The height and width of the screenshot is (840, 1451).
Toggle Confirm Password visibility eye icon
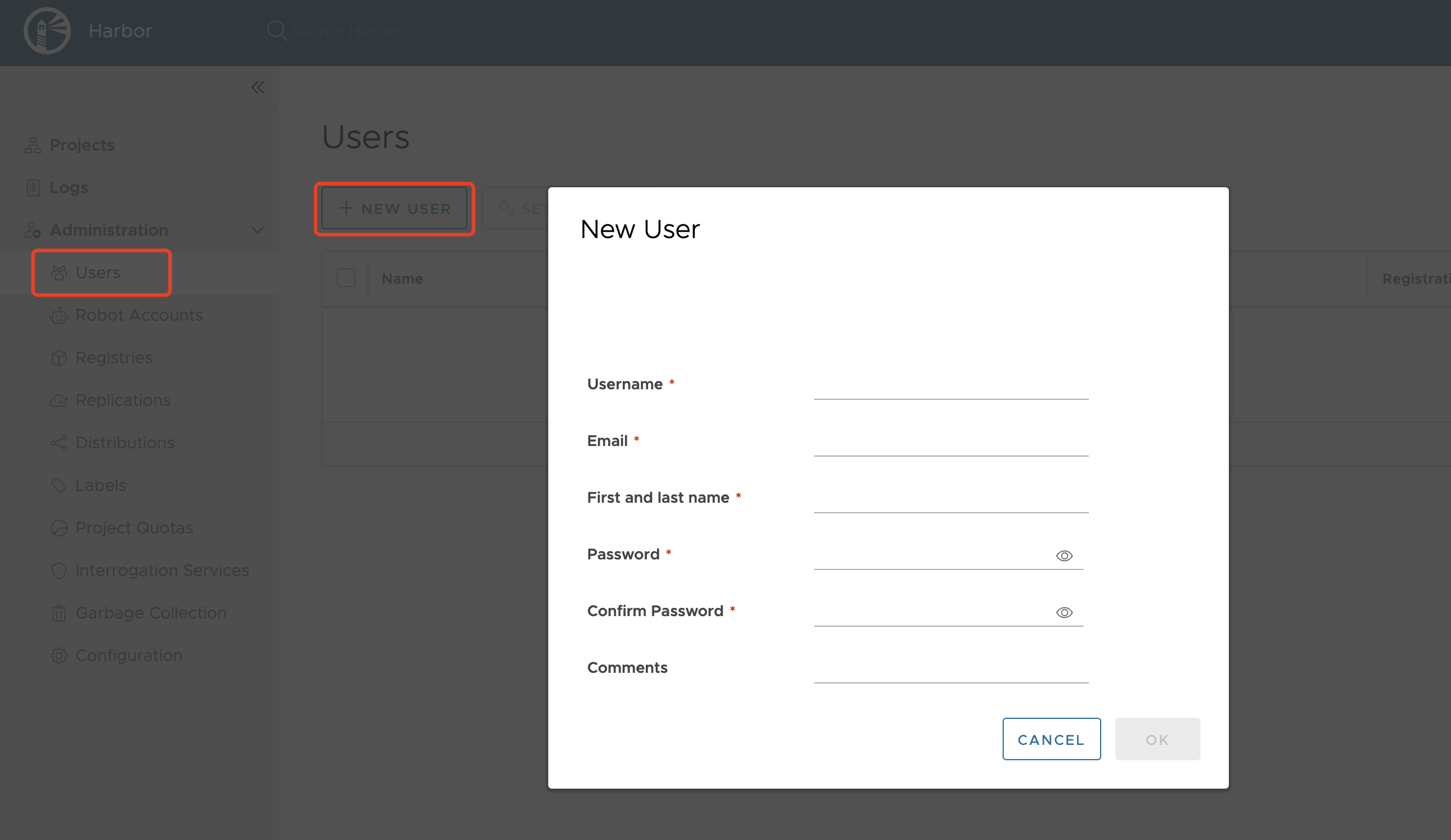pyautogui.click(x=1064, y=613)
